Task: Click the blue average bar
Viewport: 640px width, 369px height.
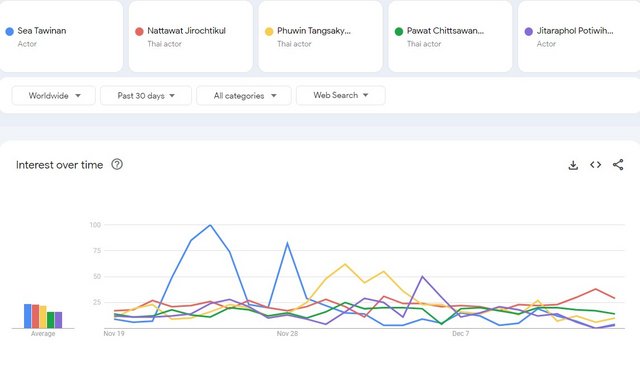Action: coord(28,316)
